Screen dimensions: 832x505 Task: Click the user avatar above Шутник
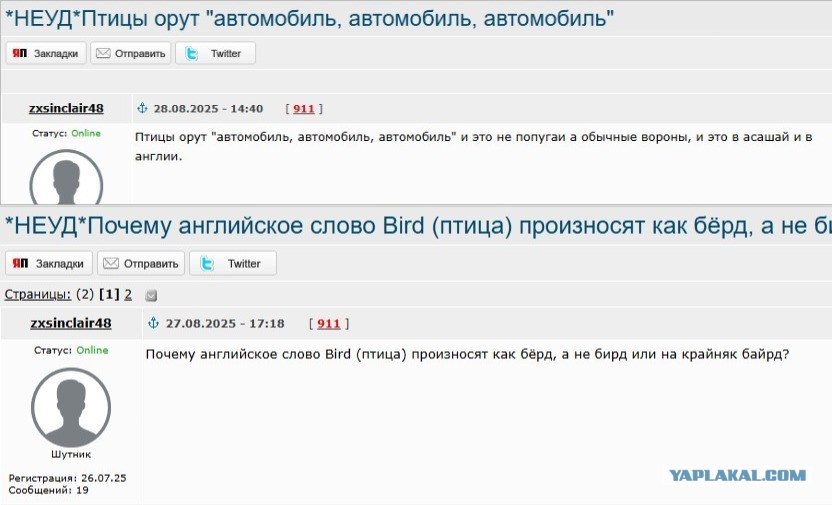[x=71, y=407]
